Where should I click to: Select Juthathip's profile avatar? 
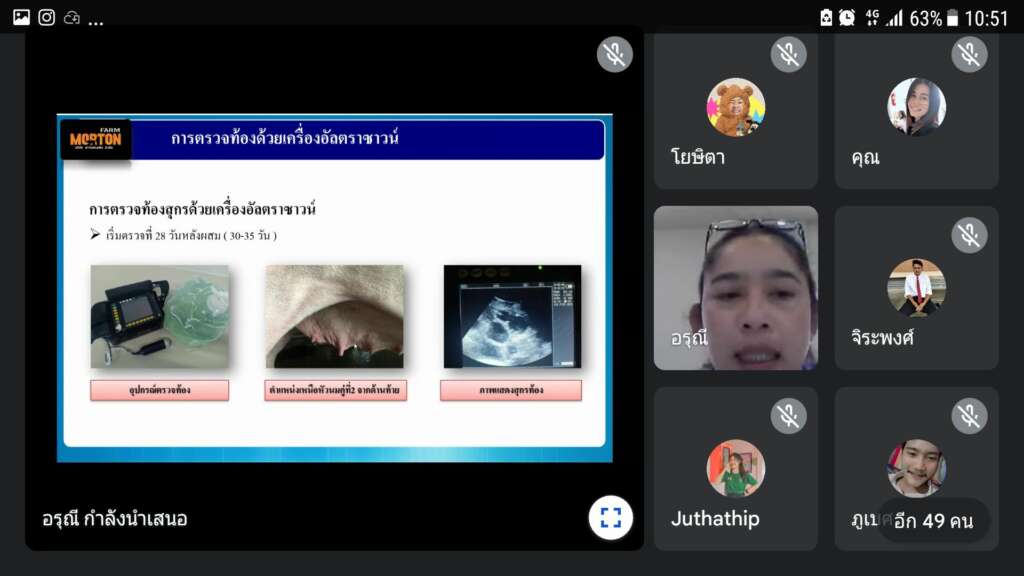[x=735, y=468]
